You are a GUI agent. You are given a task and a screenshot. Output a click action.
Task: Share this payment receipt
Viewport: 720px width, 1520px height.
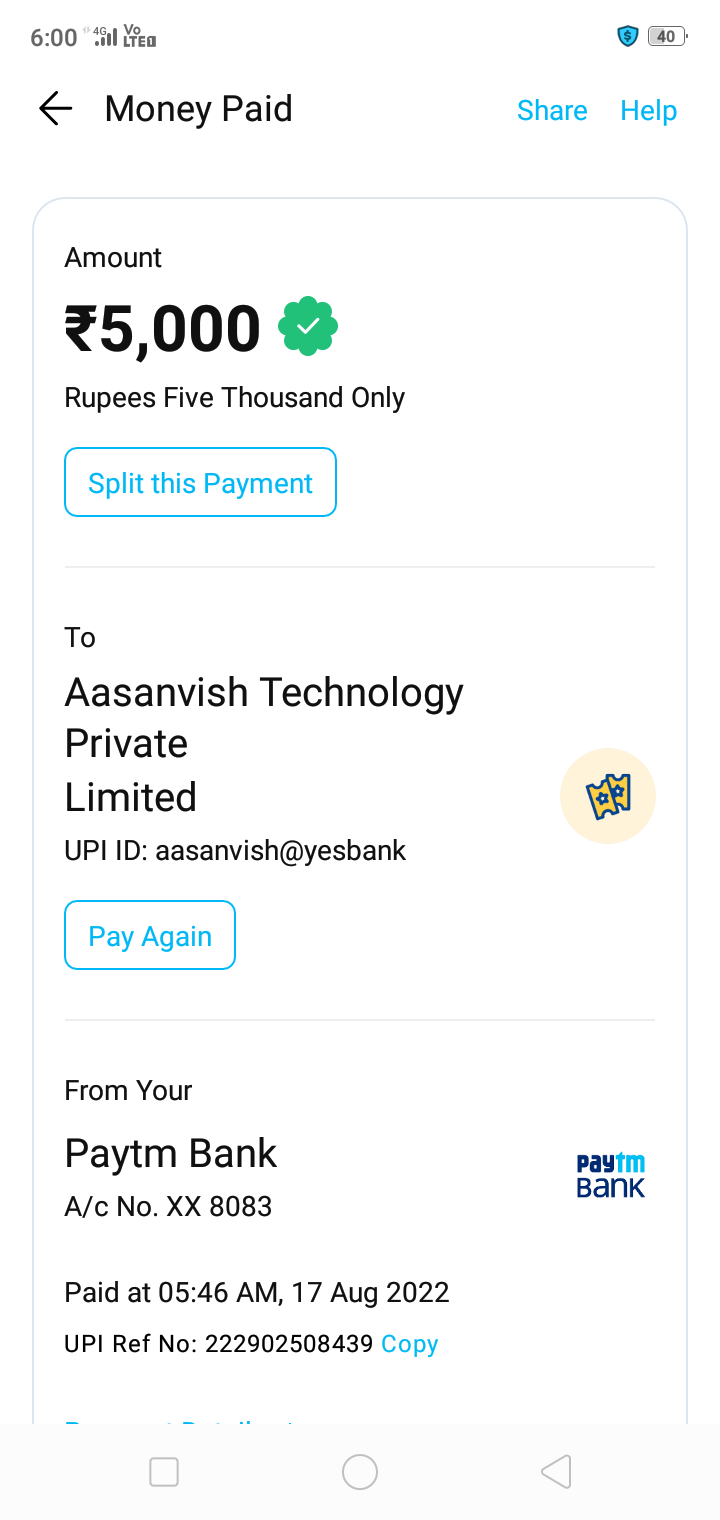[552, 110]
